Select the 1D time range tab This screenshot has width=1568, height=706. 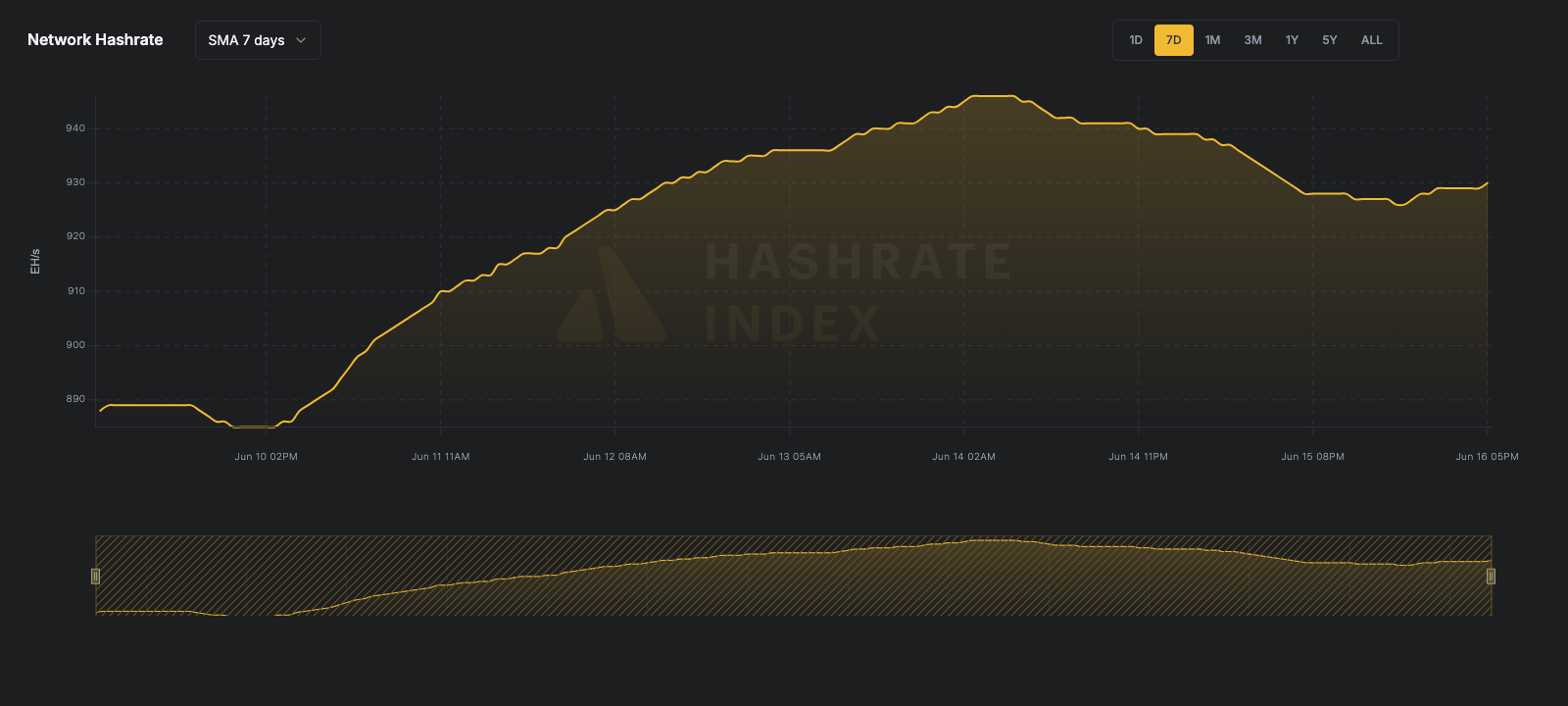pos(1136,40)
